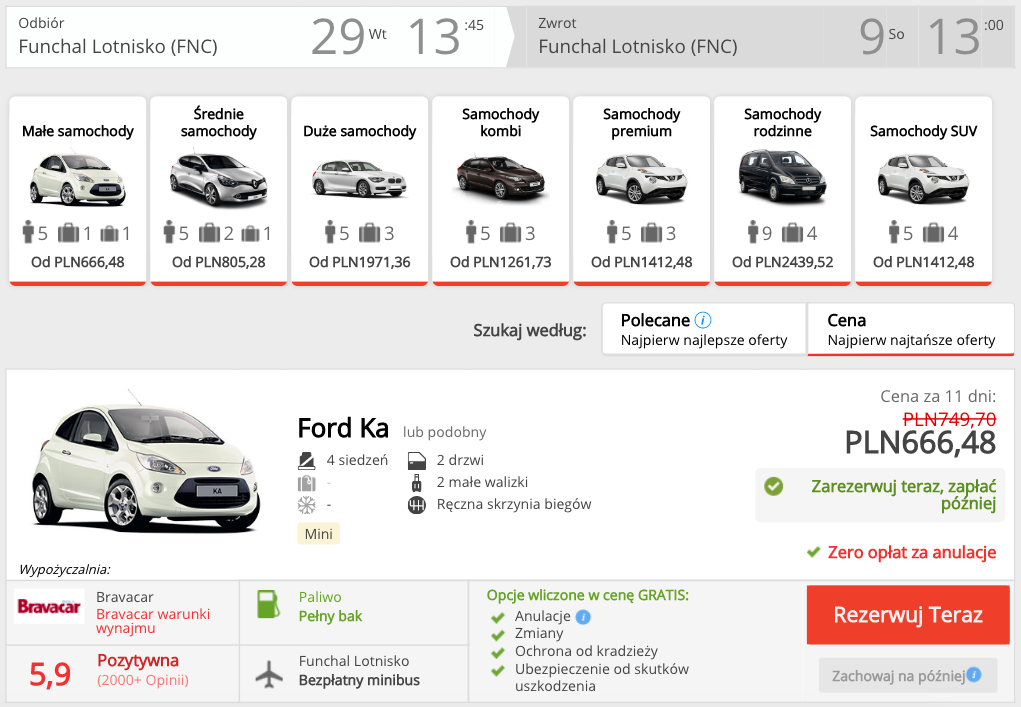Select the Samochody SUV category card

point(923,191)
